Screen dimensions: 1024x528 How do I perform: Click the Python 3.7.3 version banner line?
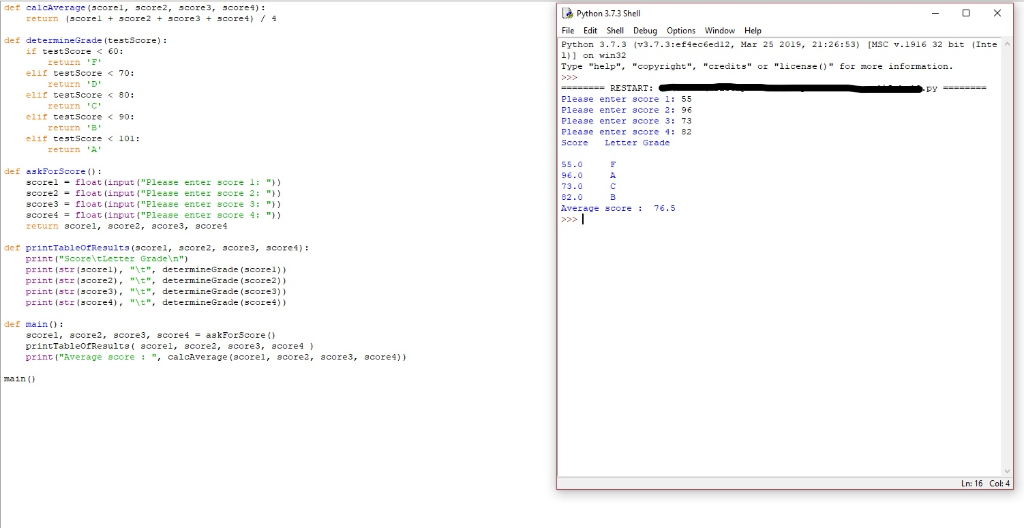coord(779,50)
